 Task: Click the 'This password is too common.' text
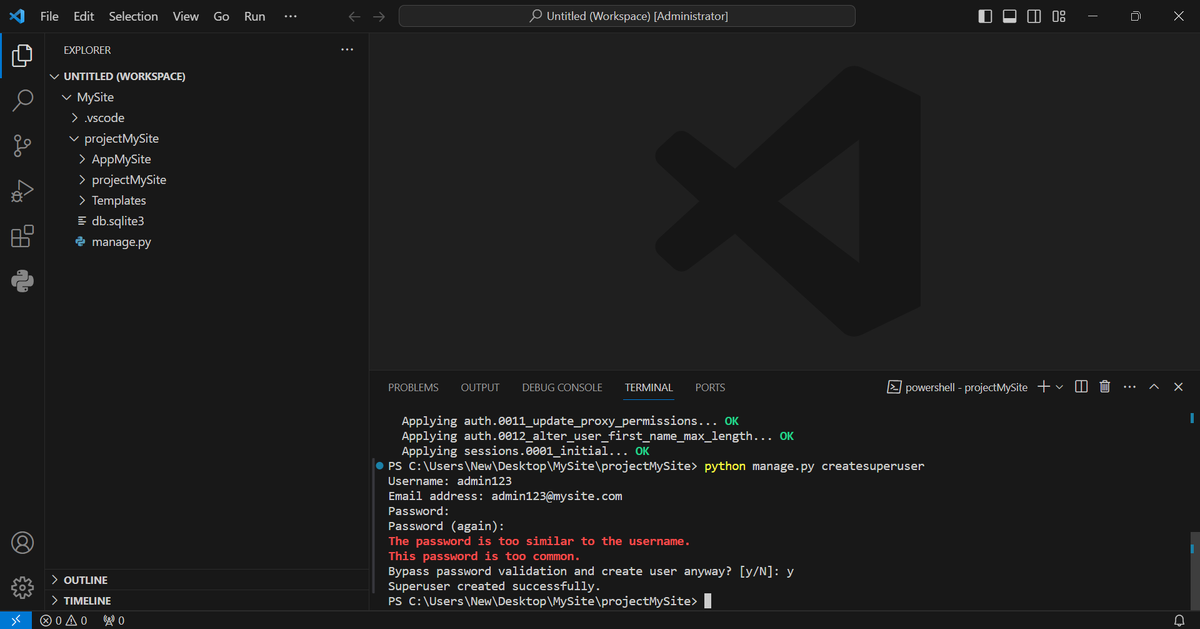click(484, 556)
